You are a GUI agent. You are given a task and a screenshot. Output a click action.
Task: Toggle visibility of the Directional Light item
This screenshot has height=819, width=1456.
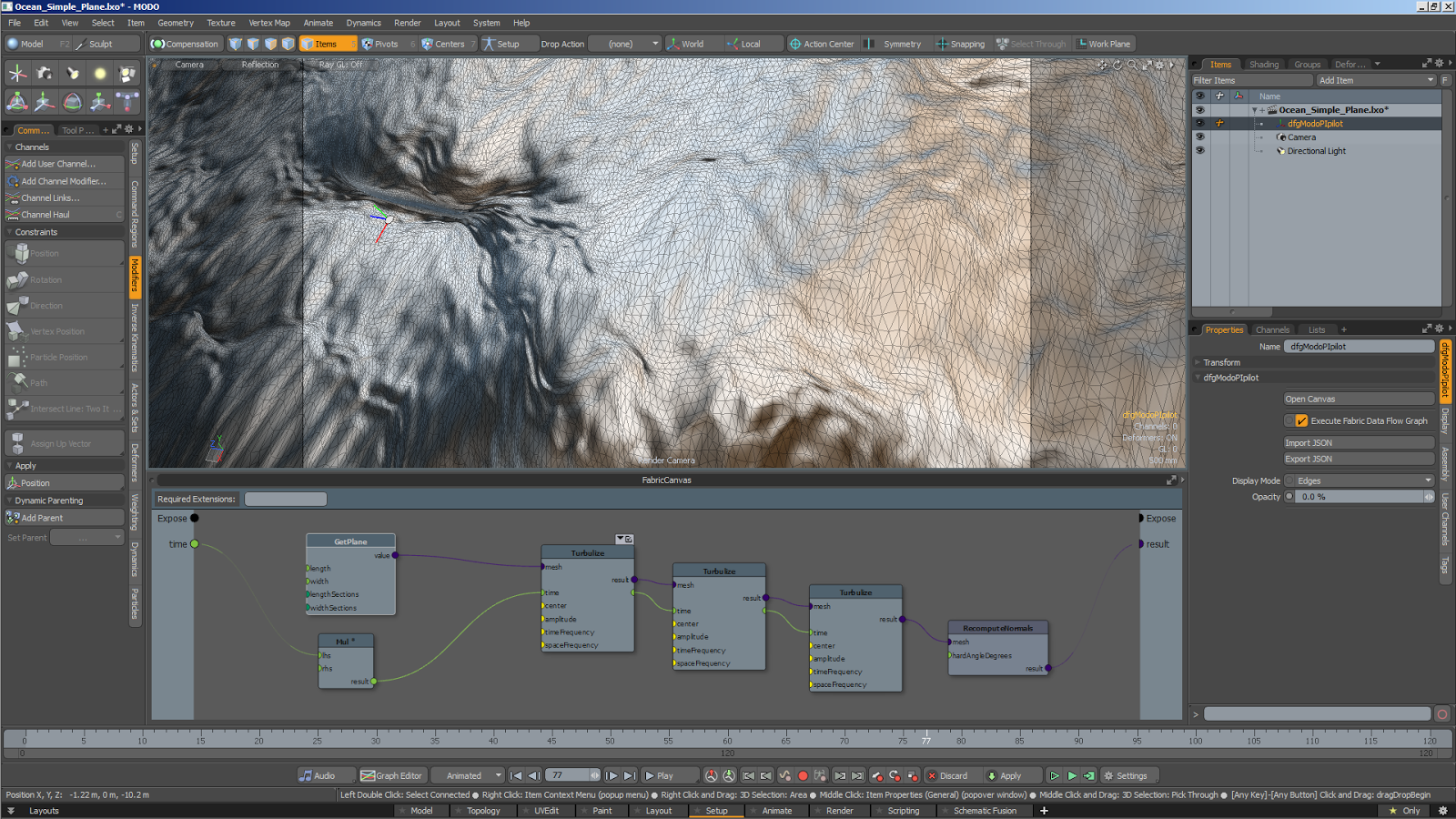point(1199,151)
